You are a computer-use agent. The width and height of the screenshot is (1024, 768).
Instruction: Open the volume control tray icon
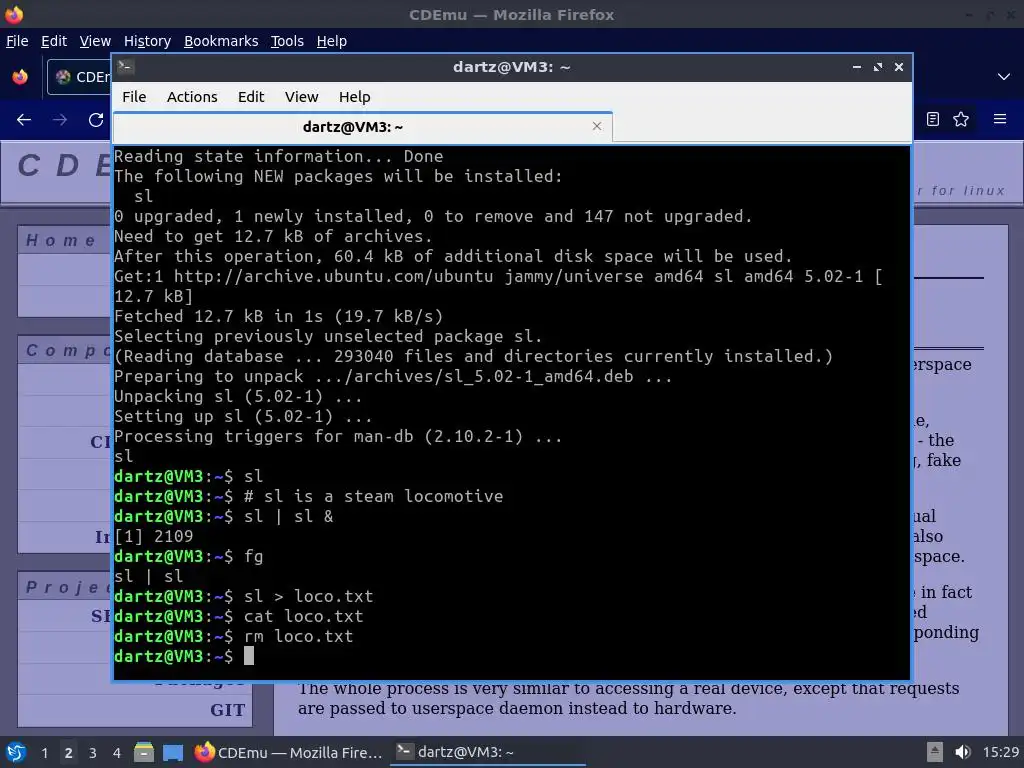click(x=962, y=752)
